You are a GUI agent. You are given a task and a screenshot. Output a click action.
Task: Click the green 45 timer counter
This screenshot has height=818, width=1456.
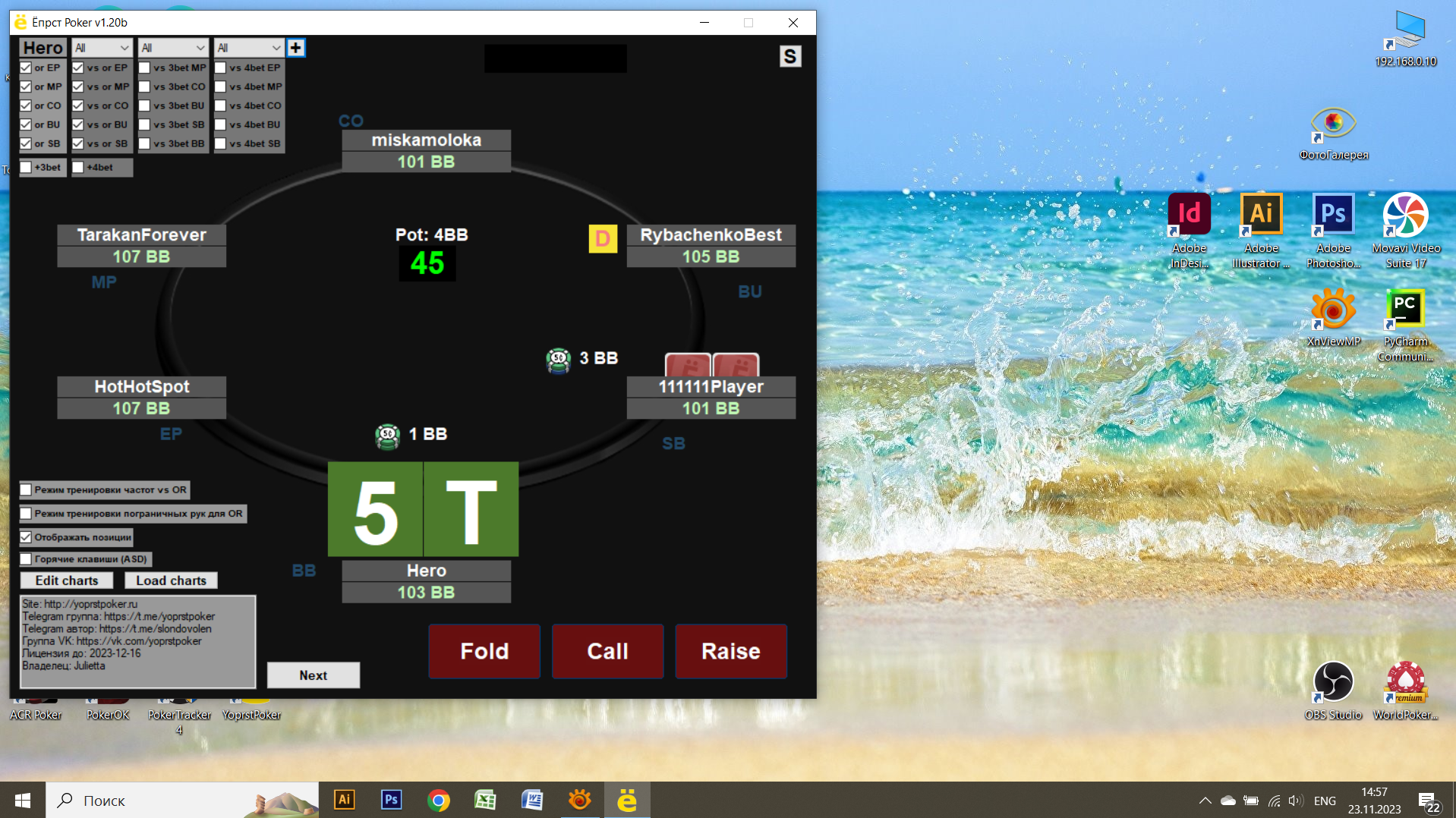427,263
